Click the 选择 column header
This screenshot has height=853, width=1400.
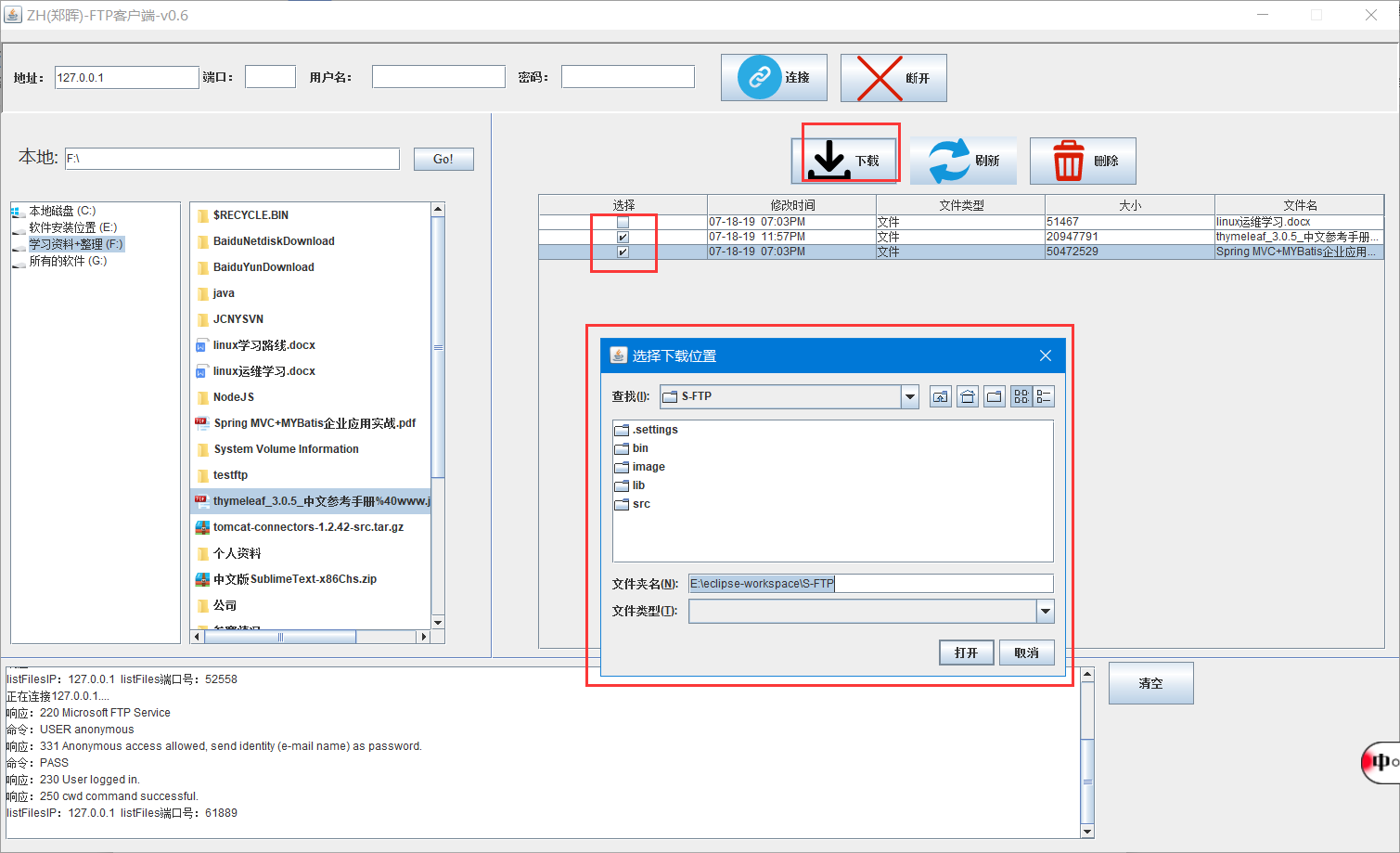coord(623,205)
